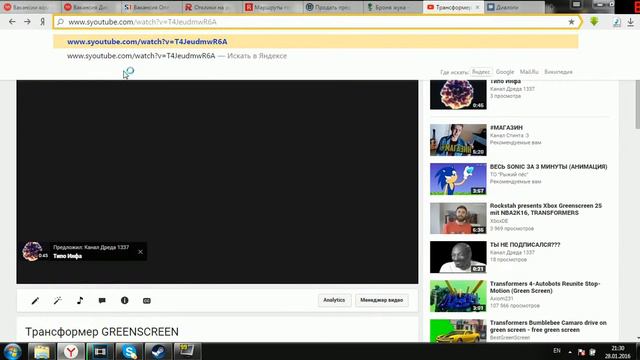640x360 pixels.
Task: Click the magnifier icon in address bar
Action: click(60, 22)
